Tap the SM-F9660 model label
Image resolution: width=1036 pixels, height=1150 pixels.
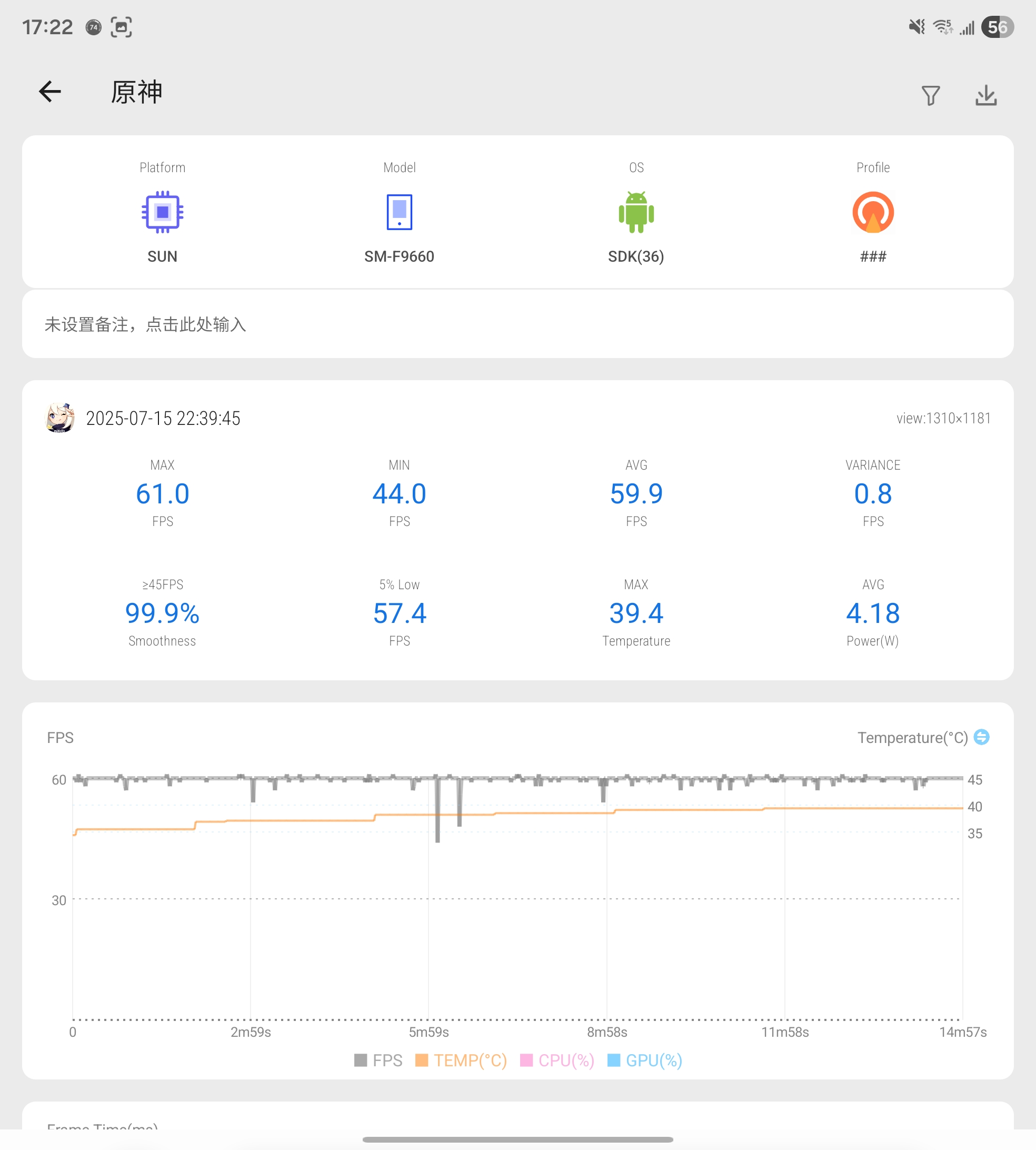tap(399, 257)
